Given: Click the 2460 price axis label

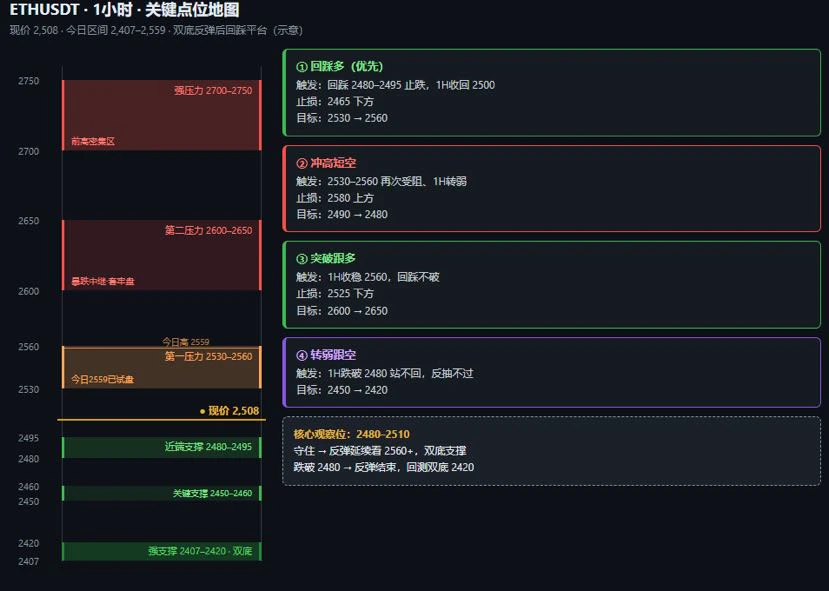Looking at the screenshot, I should pos(29,486).
